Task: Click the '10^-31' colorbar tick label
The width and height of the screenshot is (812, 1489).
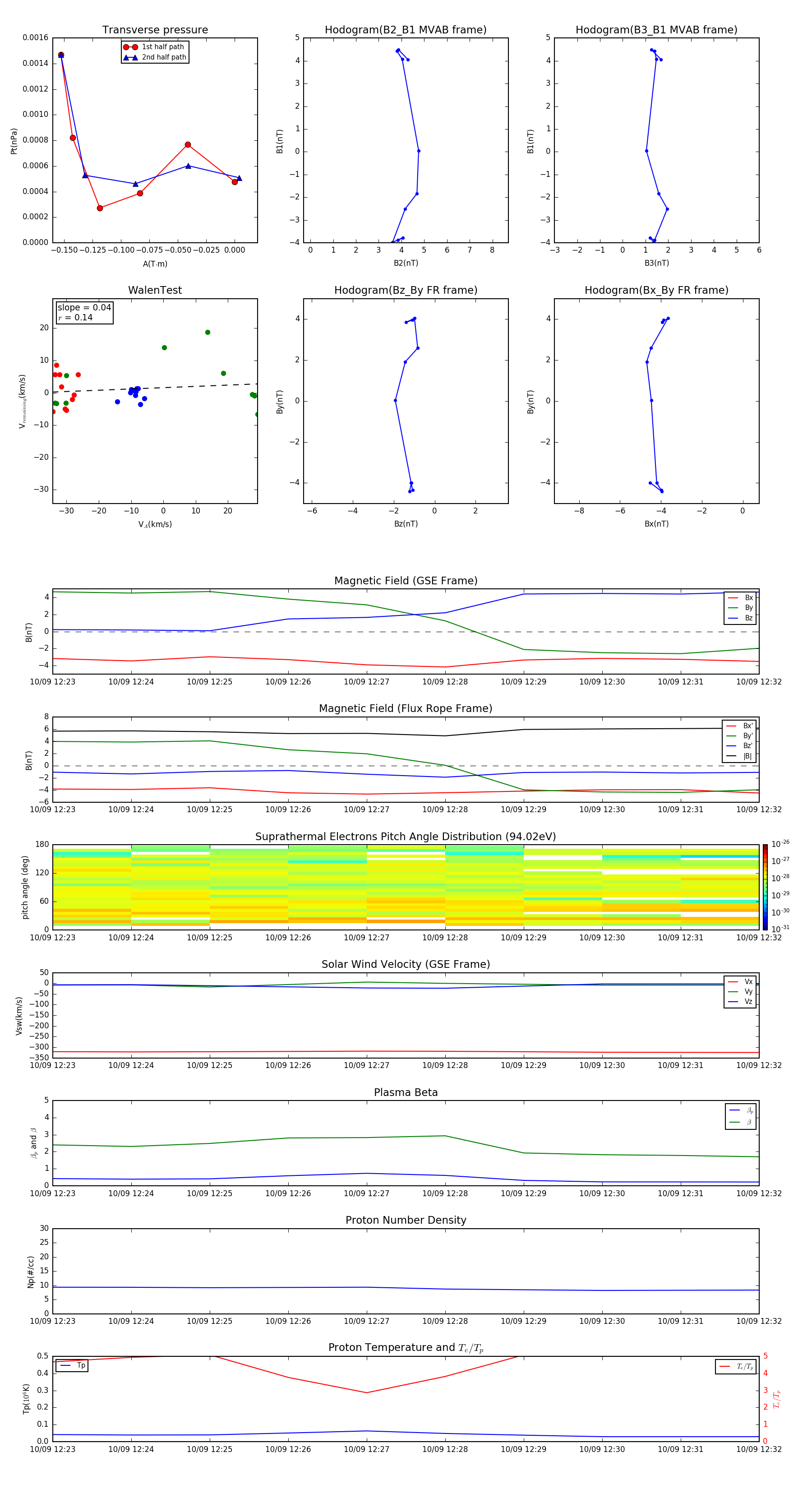Action: (780, 929)
